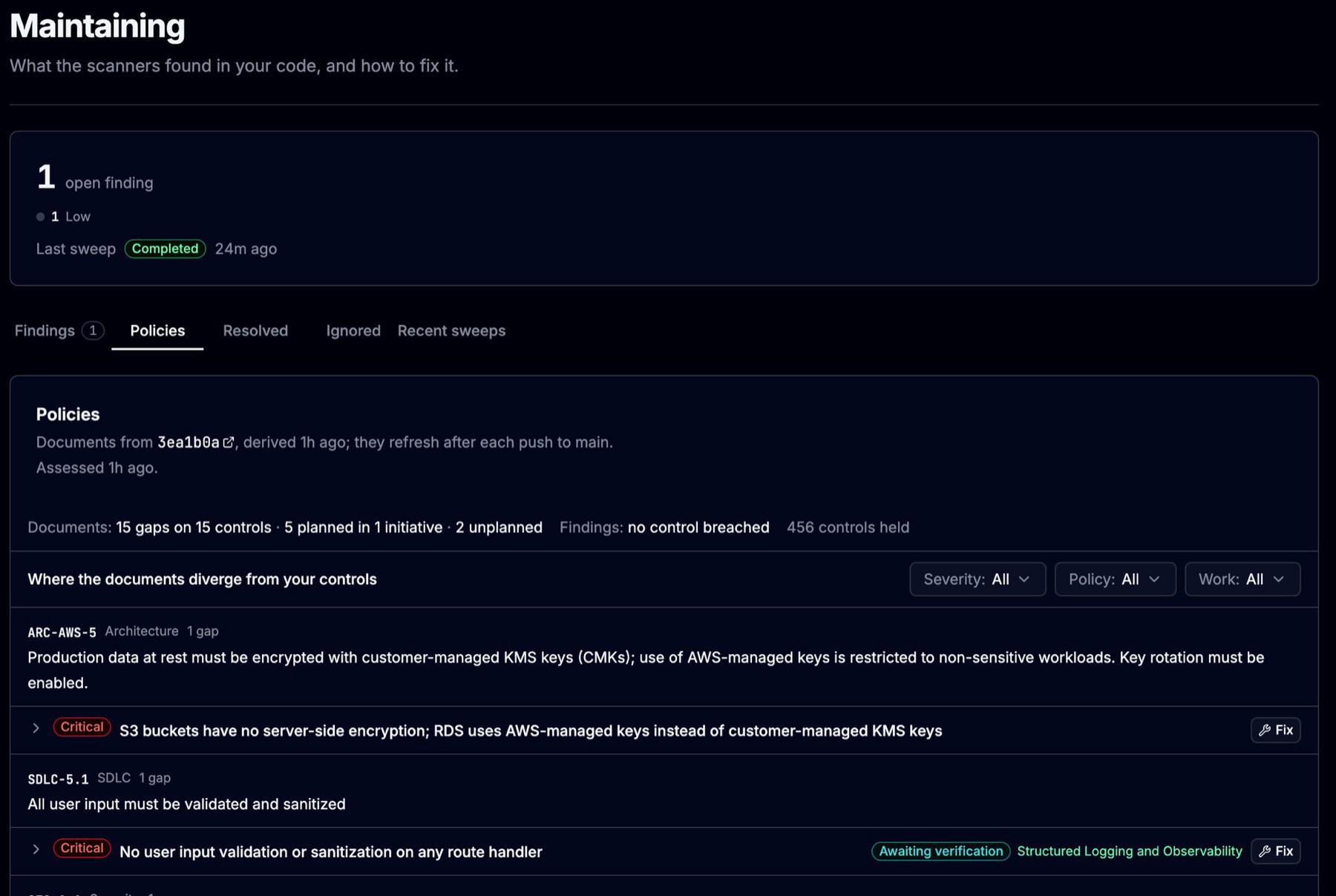Click the Findings tab count badge '1'
This screenshot has width=1336, height=896.
[x=93, y=330]
